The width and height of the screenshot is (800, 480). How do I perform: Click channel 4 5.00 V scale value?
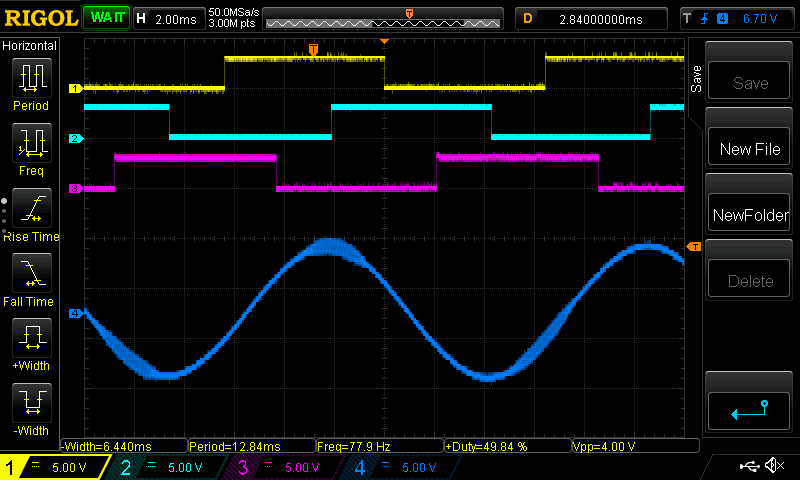coord(419,468)
